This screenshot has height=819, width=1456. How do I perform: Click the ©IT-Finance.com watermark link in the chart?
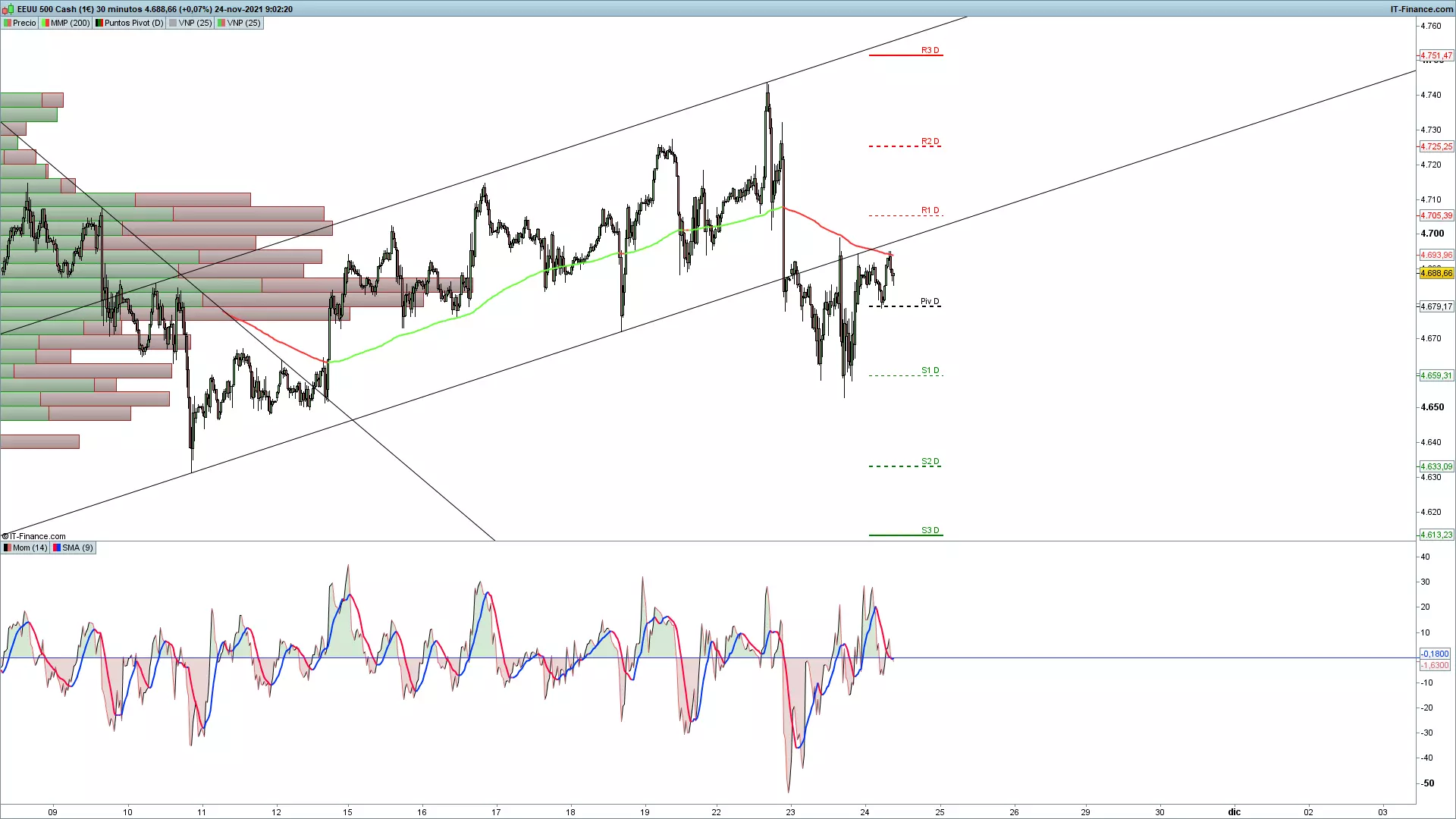pyautogui.click(x=34, y=536)
